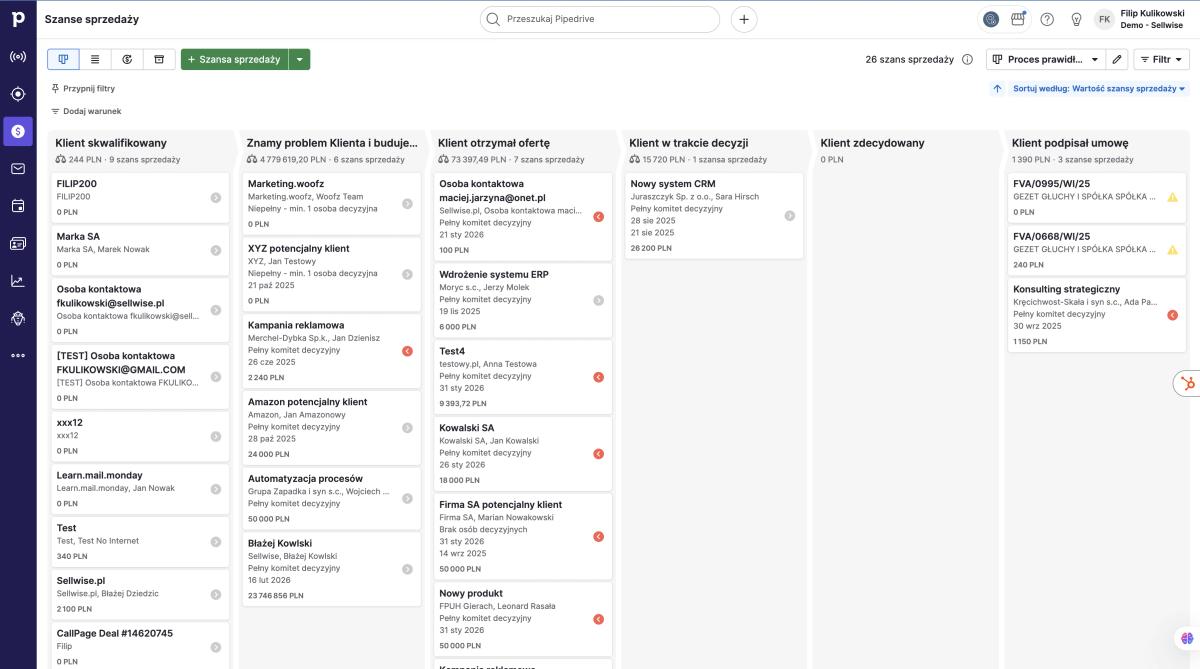
Task: Open the Błażej Kowlski deal
Action: tap(331, 568)
